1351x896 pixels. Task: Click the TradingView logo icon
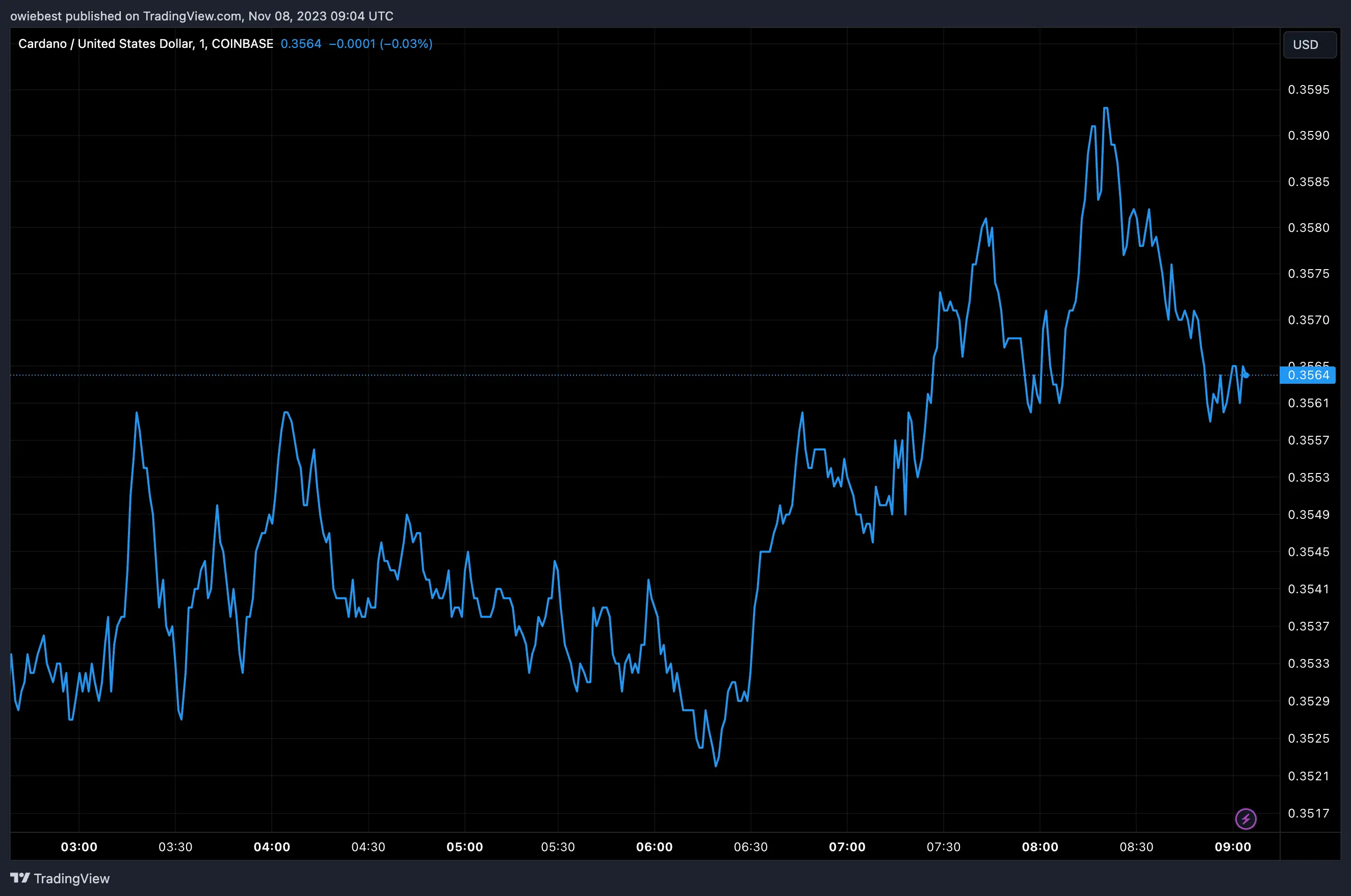point(20,878)
